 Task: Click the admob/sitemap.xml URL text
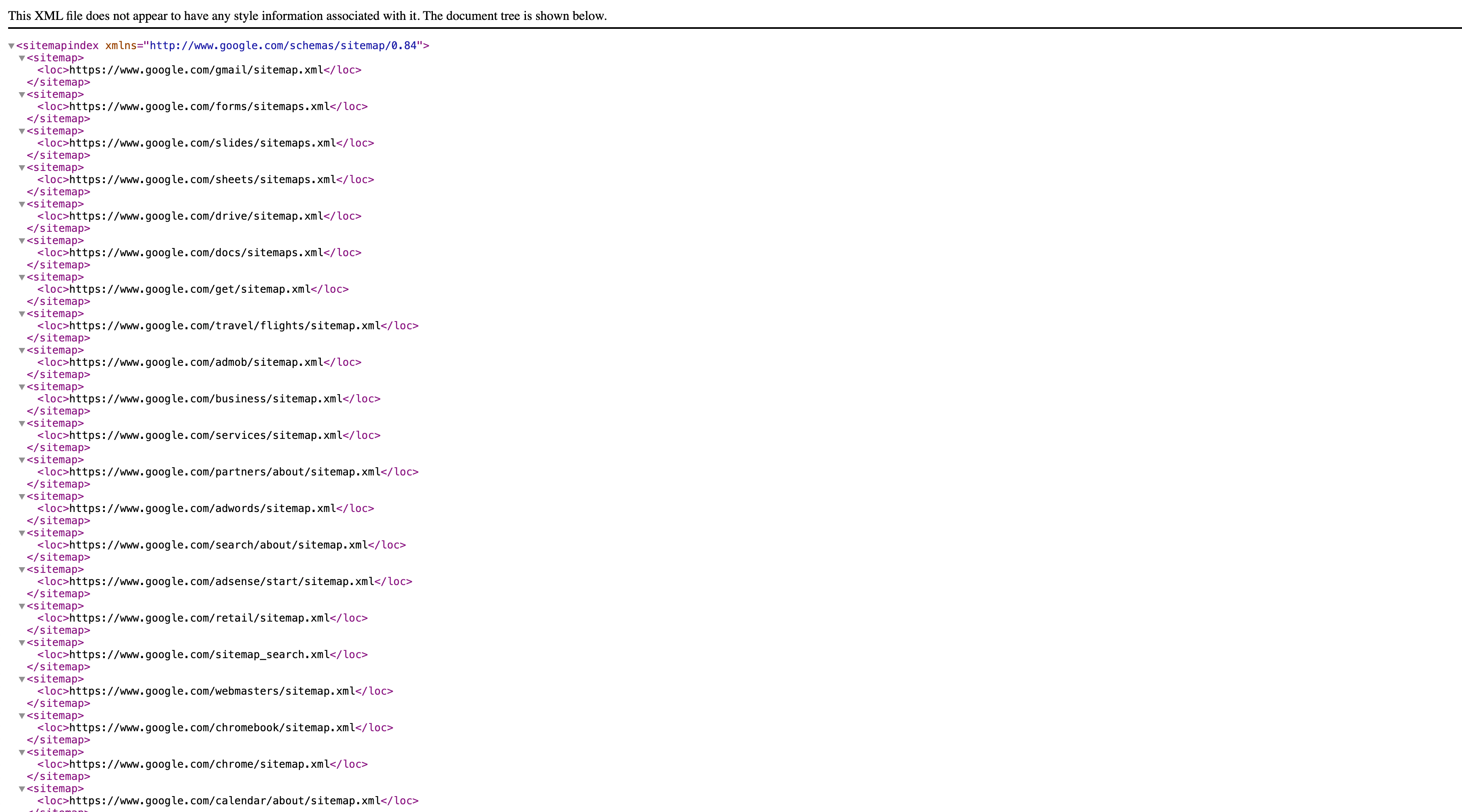click(x=197, y=362)
